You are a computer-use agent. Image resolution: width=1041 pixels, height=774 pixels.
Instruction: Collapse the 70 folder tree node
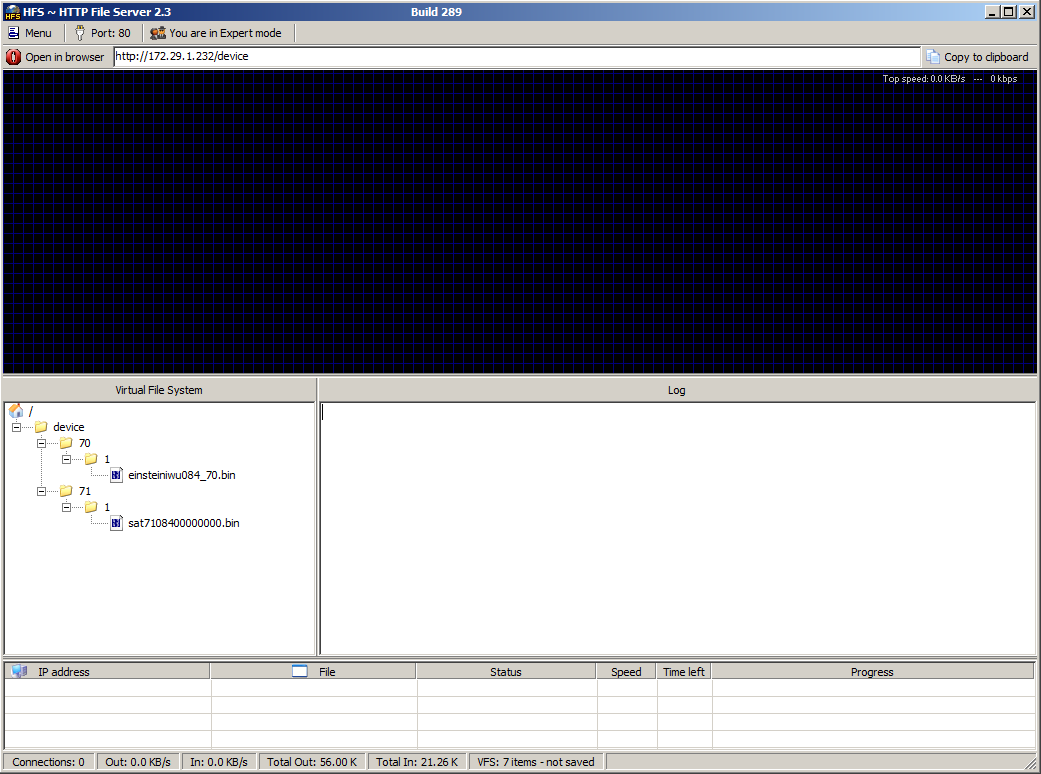42,443
